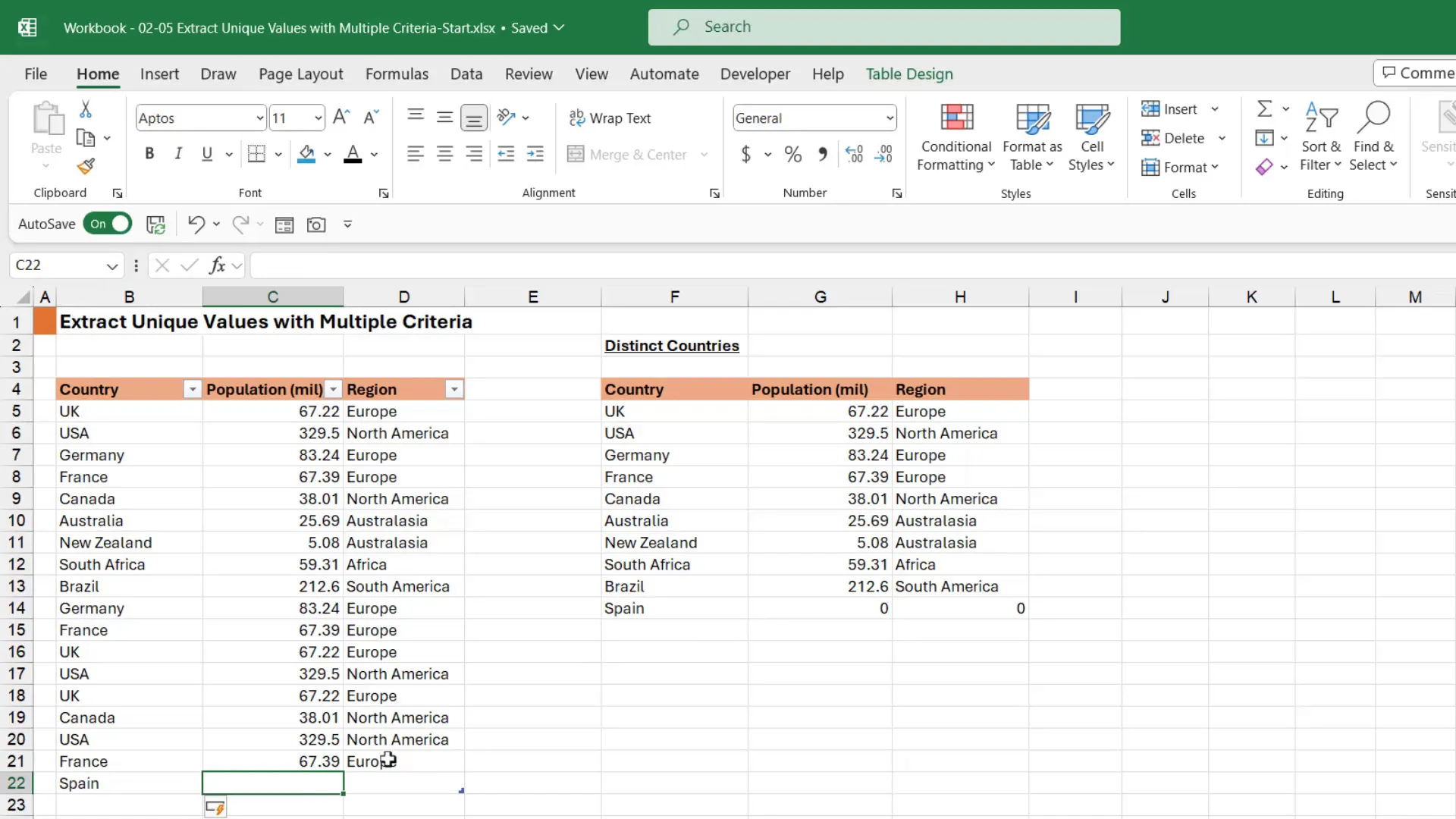Click the Camera icon in quick access

click(x=316, y=224)
